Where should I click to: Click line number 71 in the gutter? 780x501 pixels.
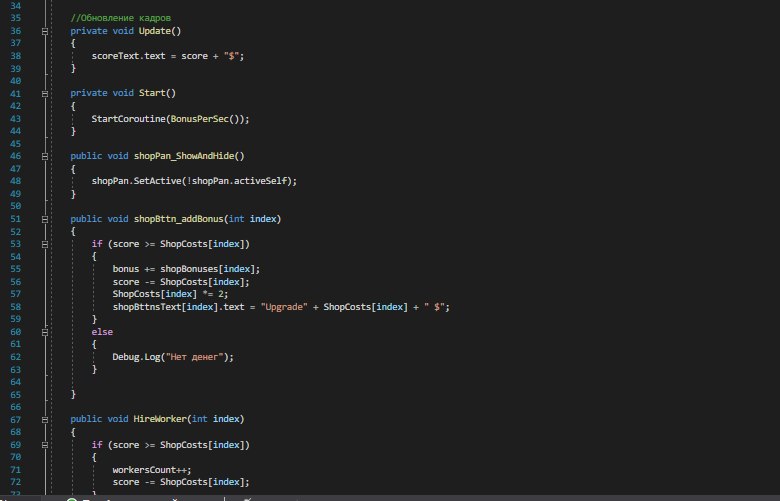tap(15, 470)
